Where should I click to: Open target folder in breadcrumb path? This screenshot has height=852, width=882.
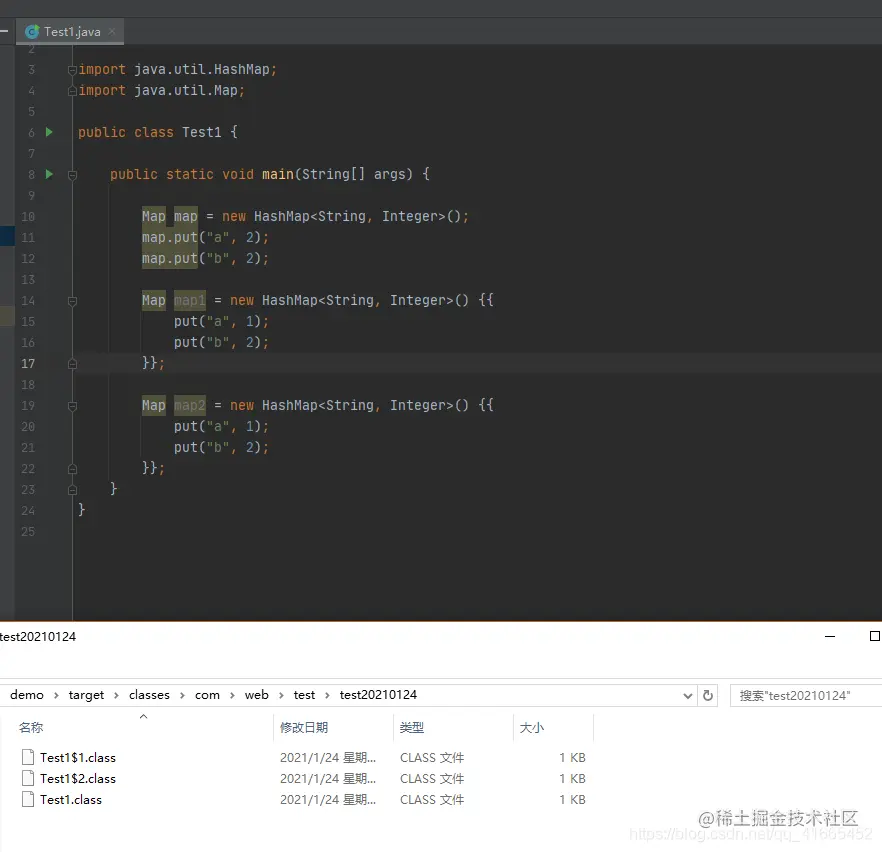pyautogui.click(x=86, y=695)
